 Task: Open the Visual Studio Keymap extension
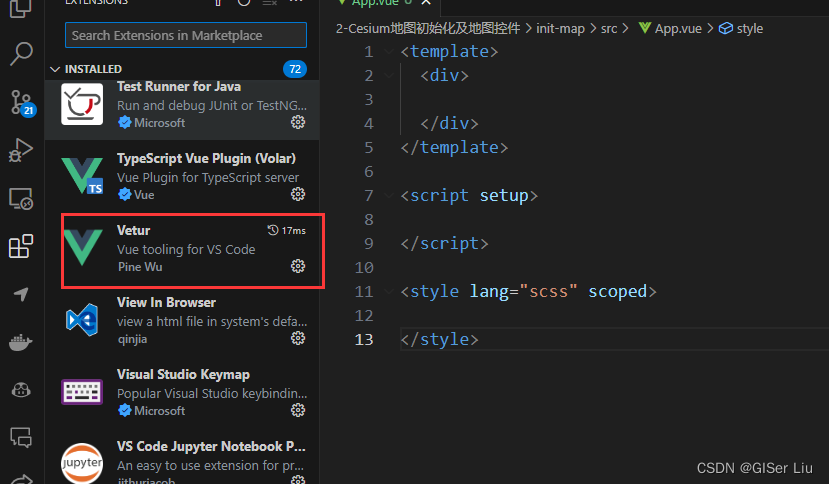182,392
